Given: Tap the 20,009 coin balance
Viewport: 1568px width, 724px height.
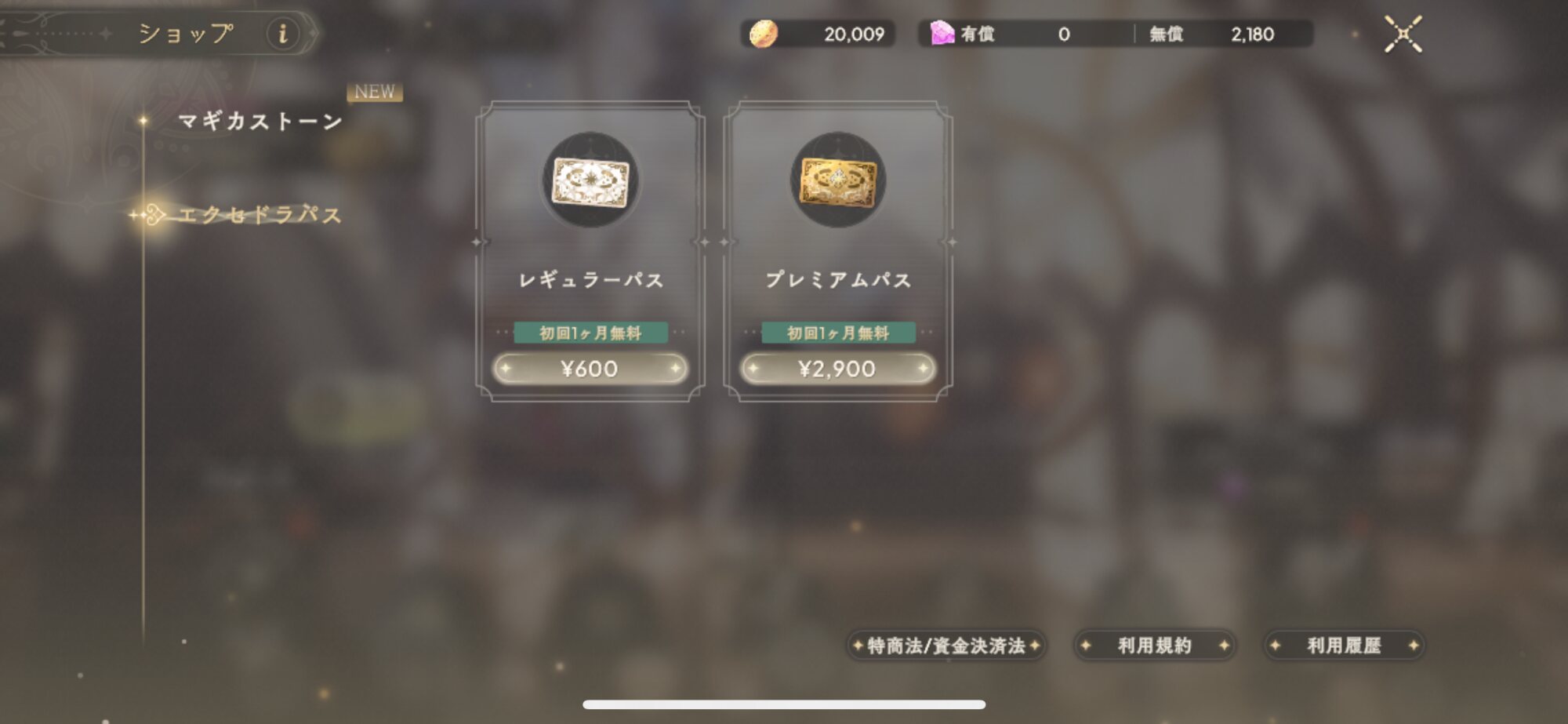Looking at the screenshot, I should (x=854, y=35).
